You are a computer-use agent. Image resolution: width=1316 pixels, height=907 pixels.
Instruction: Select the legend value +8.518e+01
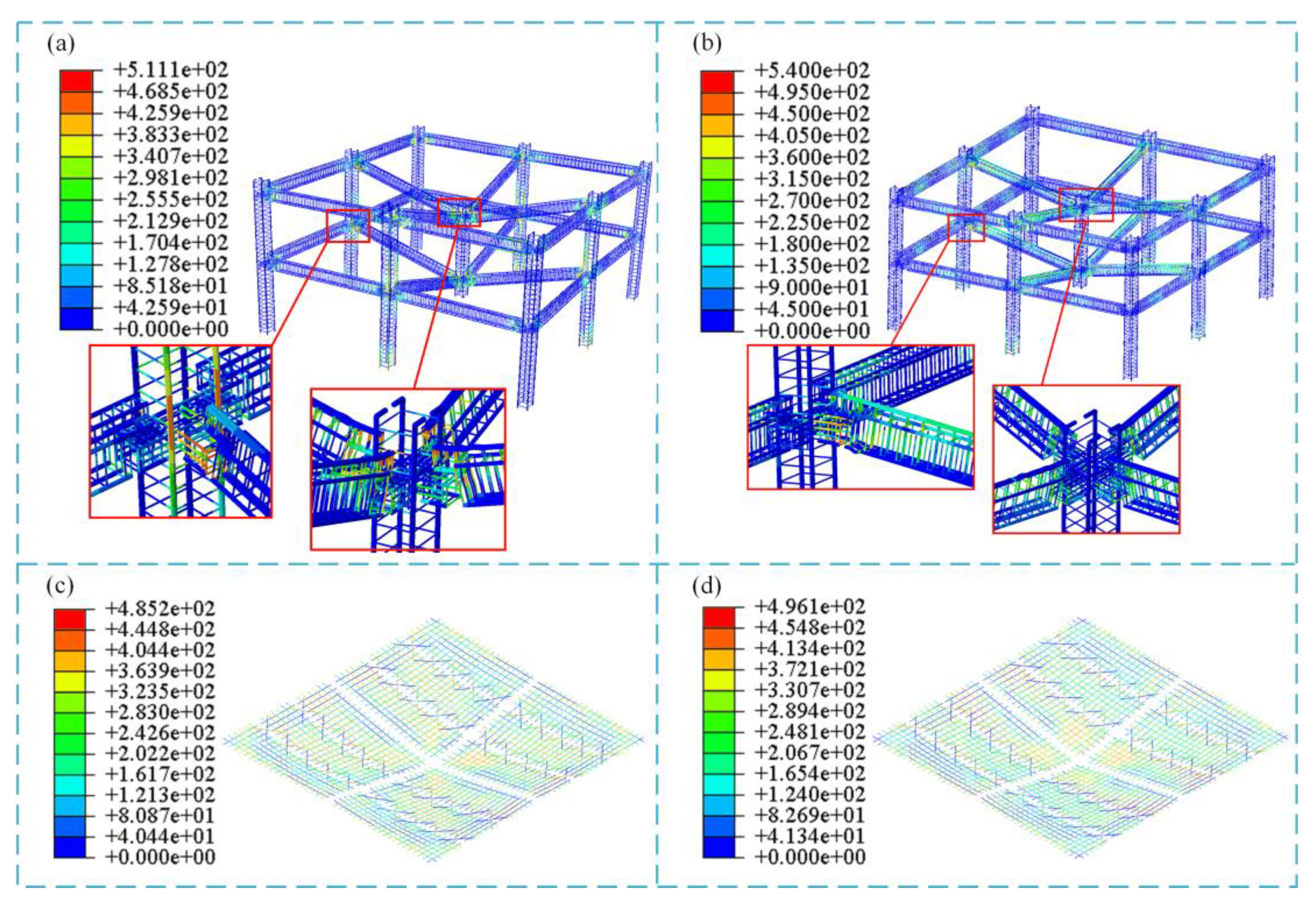pos(170,286)
